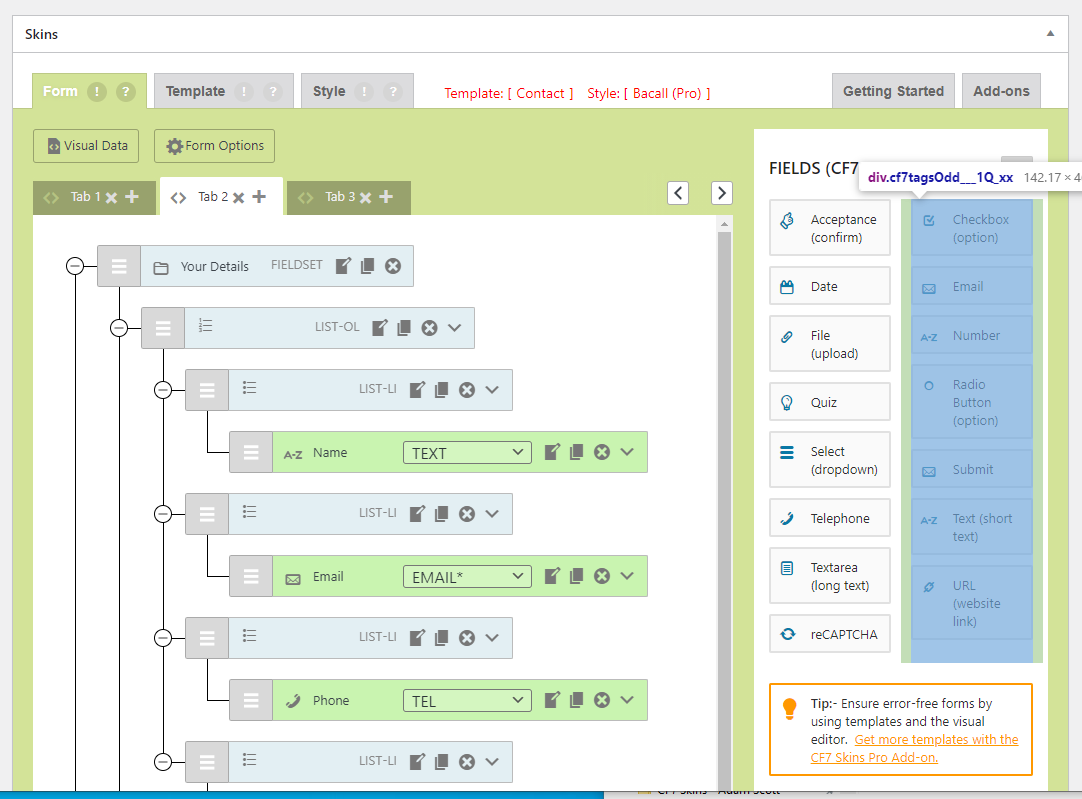1082x799 pixels.
Task: Add the Telephone field from fields panel
Action: (x=829, y=518)
